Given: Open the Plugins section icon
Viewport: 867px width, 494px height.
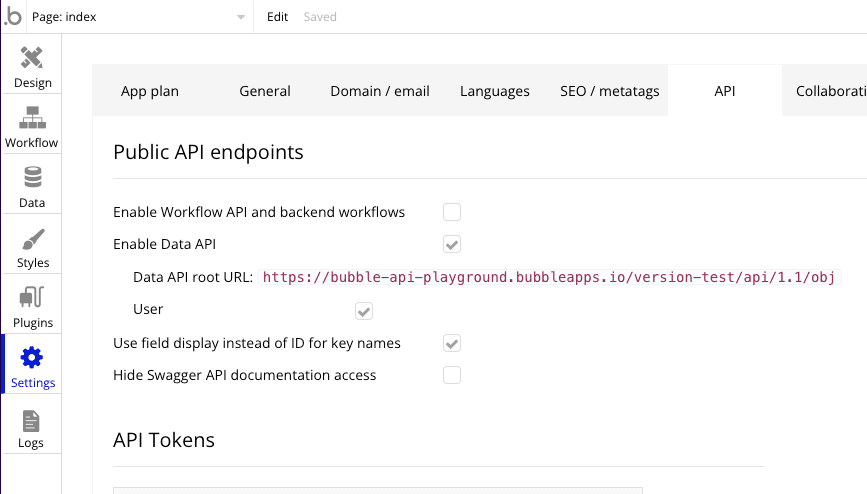Looking at the screenshot, I should 32,297.
